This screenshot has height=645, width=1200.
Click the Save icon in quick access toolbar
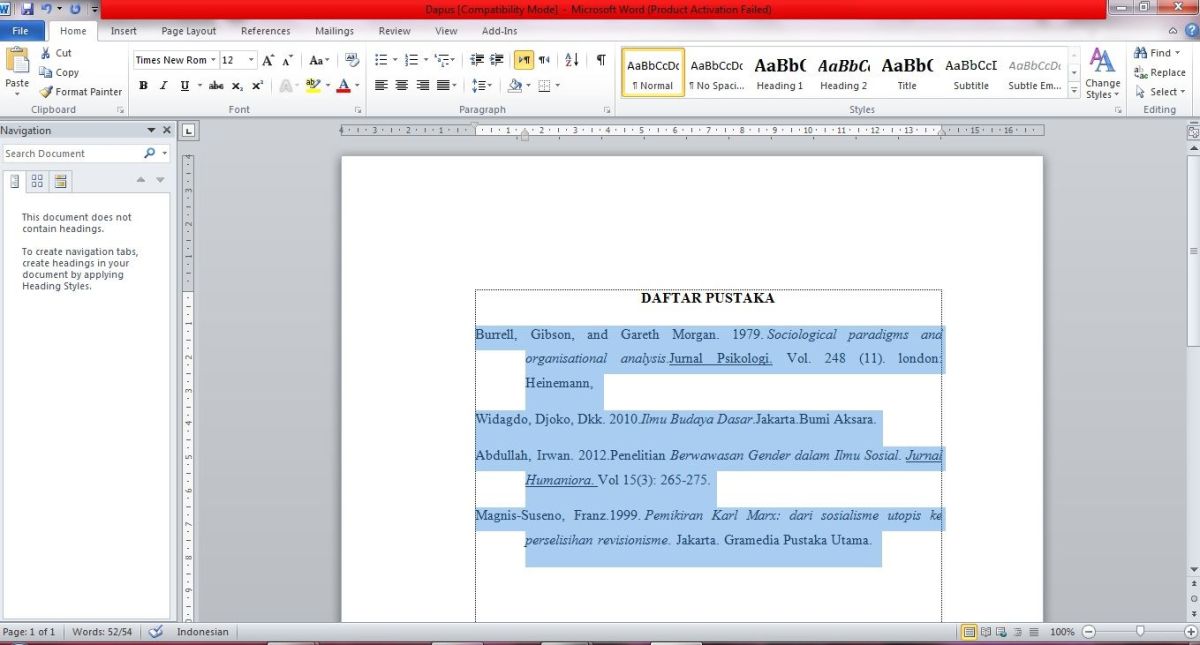(x=27, y=9)
